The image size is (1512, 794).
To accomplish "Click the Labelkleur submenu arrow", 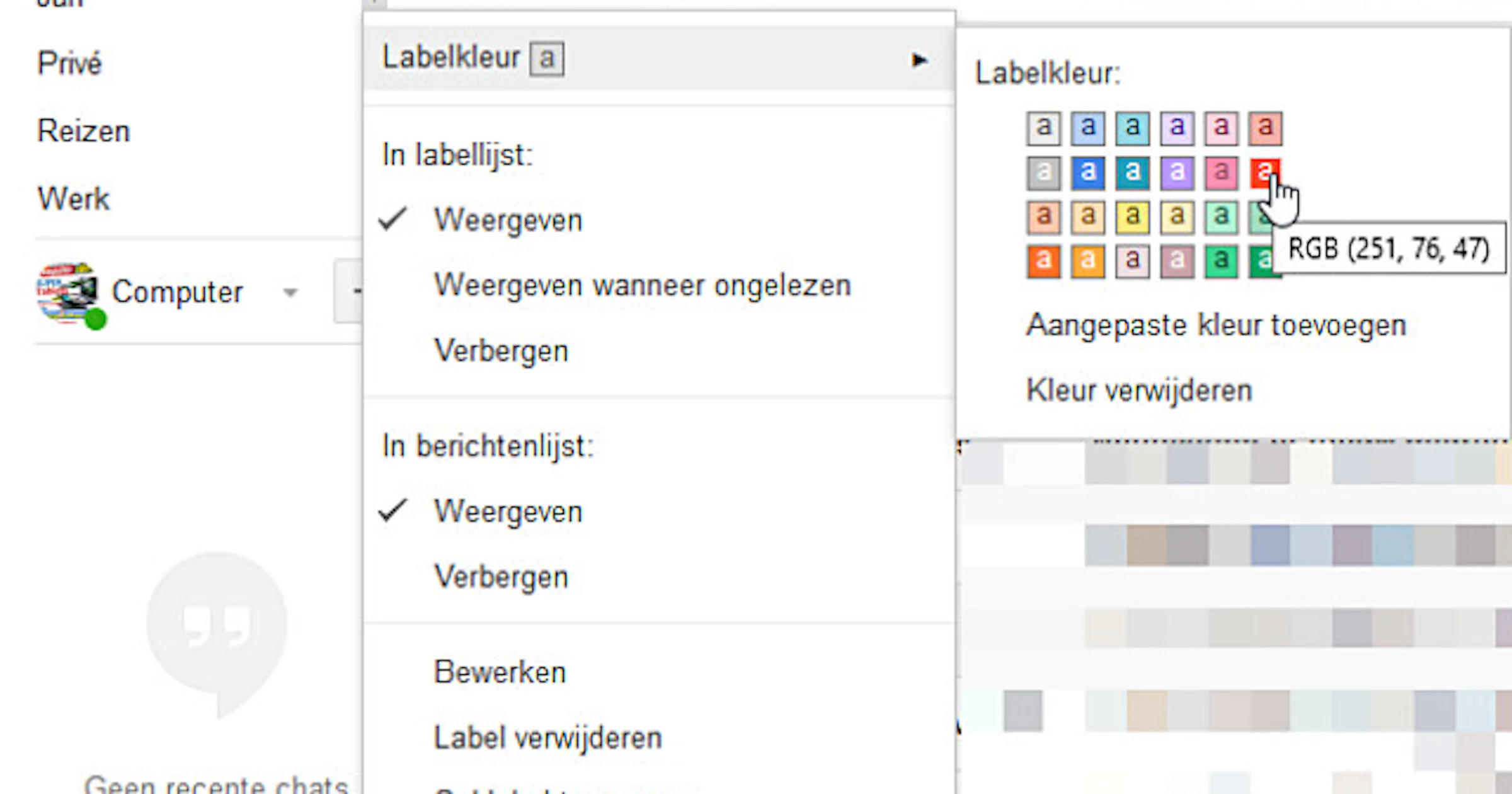I will point(920,60).
